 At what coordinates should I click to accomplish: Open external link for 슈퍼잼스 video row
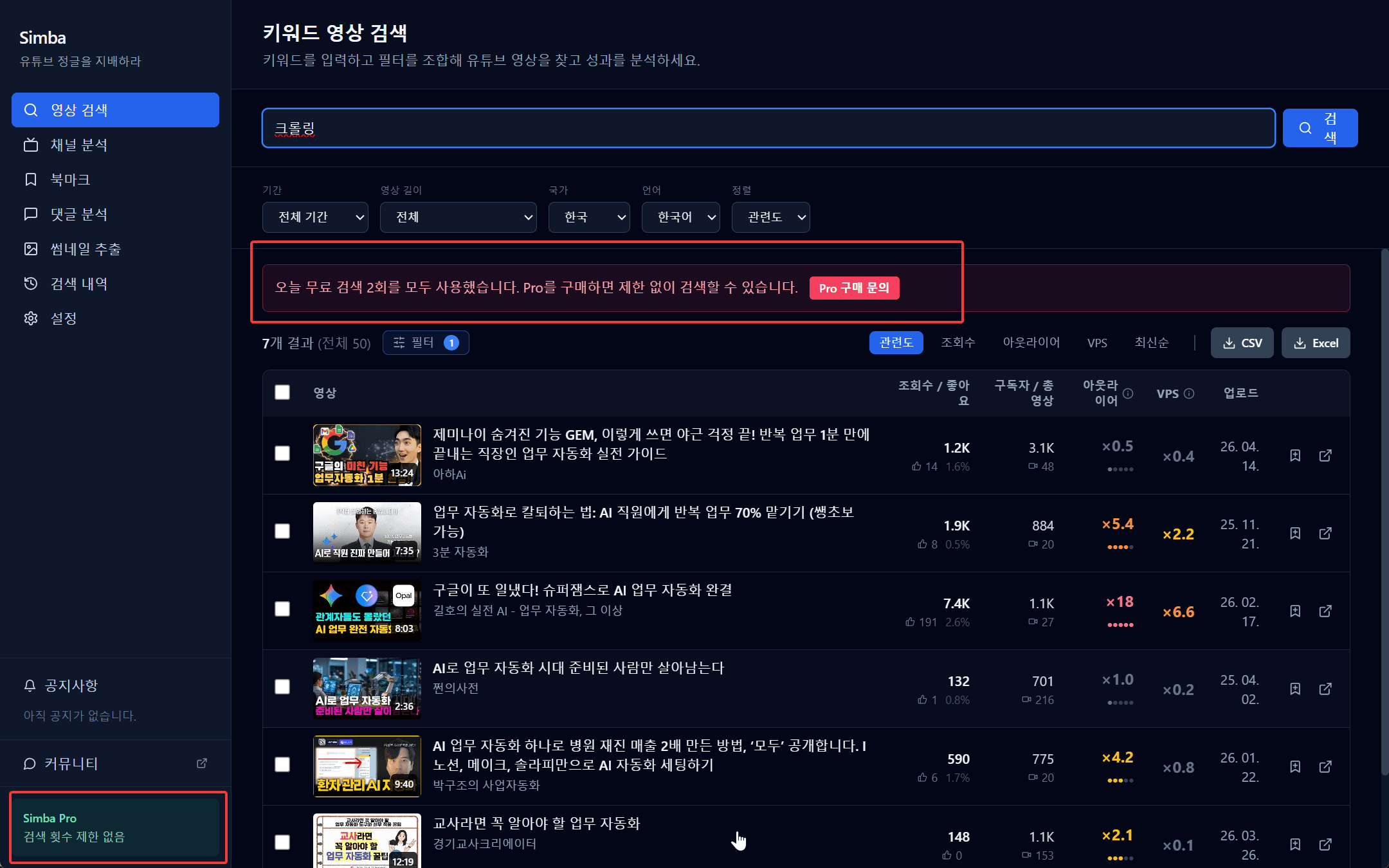(1325, 611)
